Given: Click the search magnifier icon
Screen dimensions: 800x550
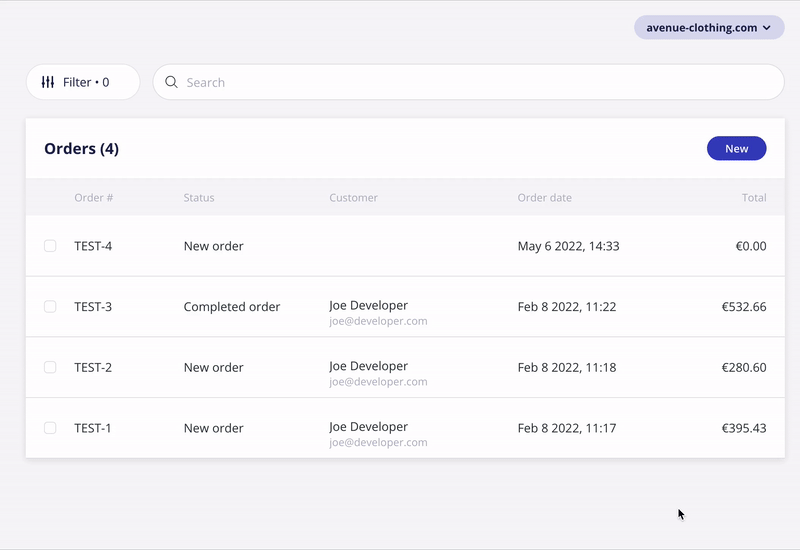Looking at the screenshot, I should point(171,82).
